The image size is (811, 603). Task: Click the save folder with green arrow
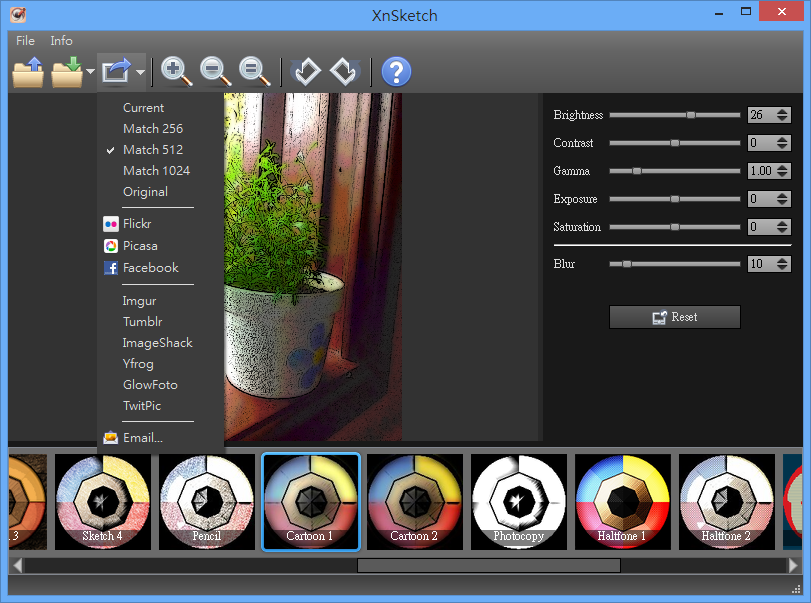tap(67, 72)
